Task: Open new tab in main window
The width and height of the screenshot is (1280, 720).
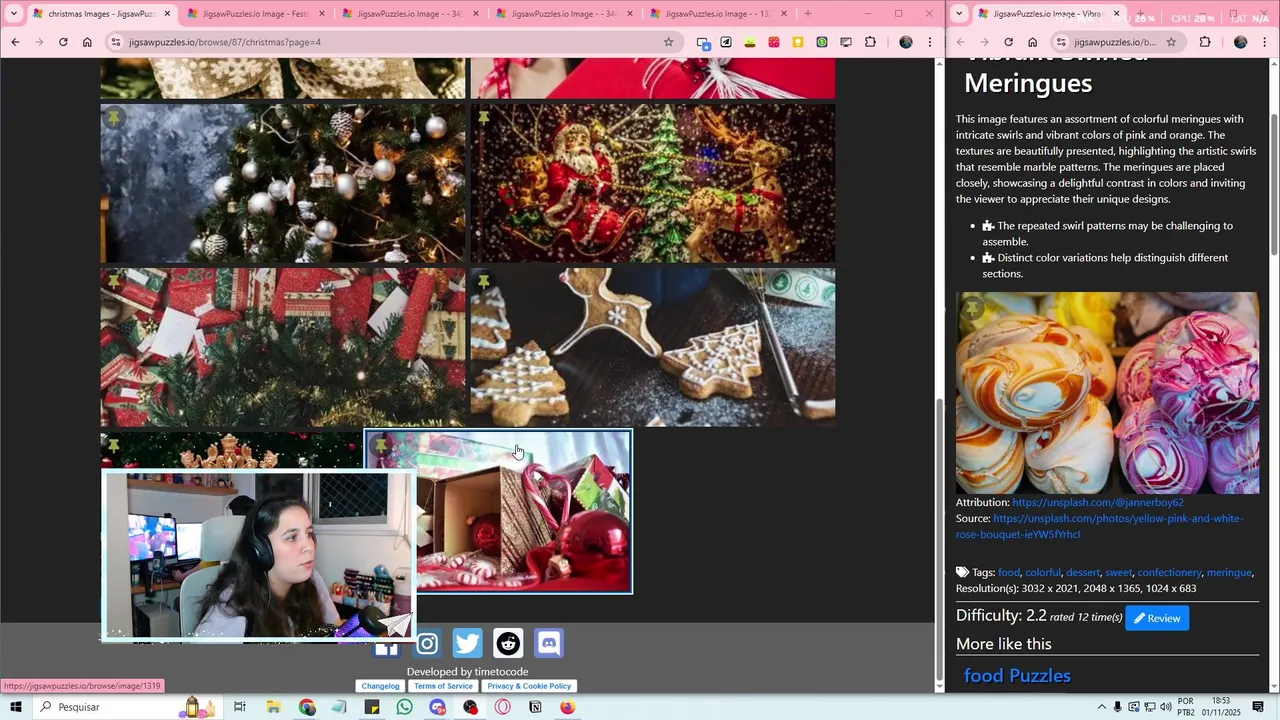Action: click(808, 14)
